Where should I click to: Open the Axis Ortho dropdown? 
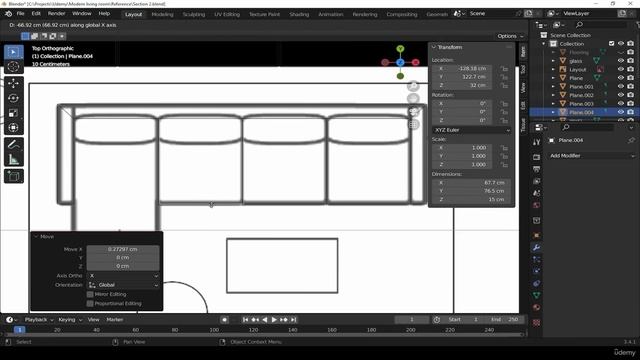point(123,276)
